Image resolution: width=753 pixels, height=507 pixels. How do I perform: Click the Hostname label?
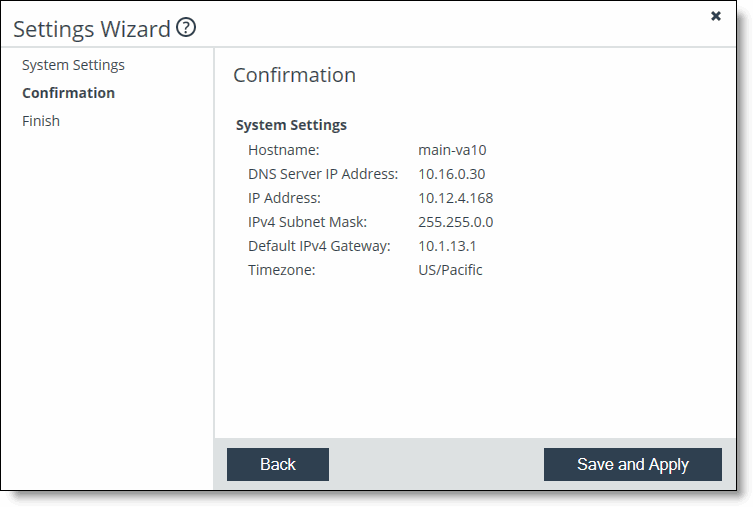point(283,150)
